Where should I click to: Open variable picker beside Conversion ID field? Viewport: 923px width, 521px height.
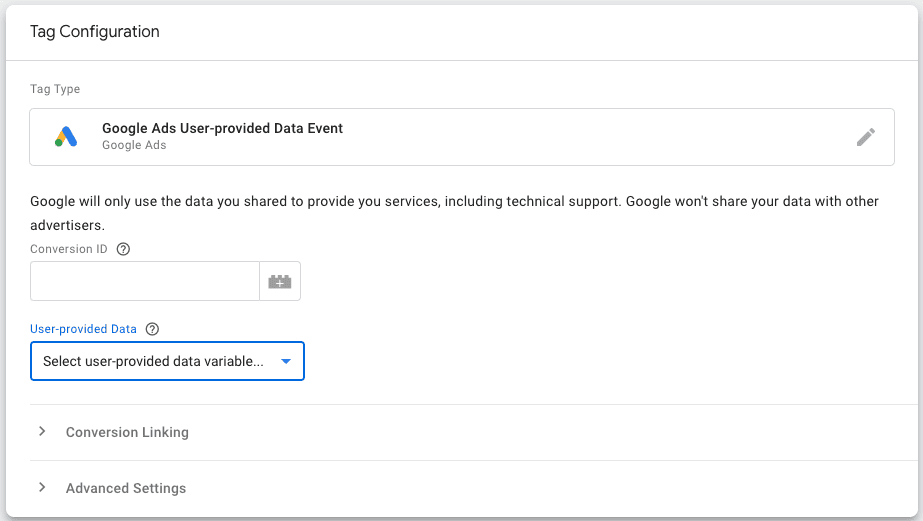tap(280, 281)
